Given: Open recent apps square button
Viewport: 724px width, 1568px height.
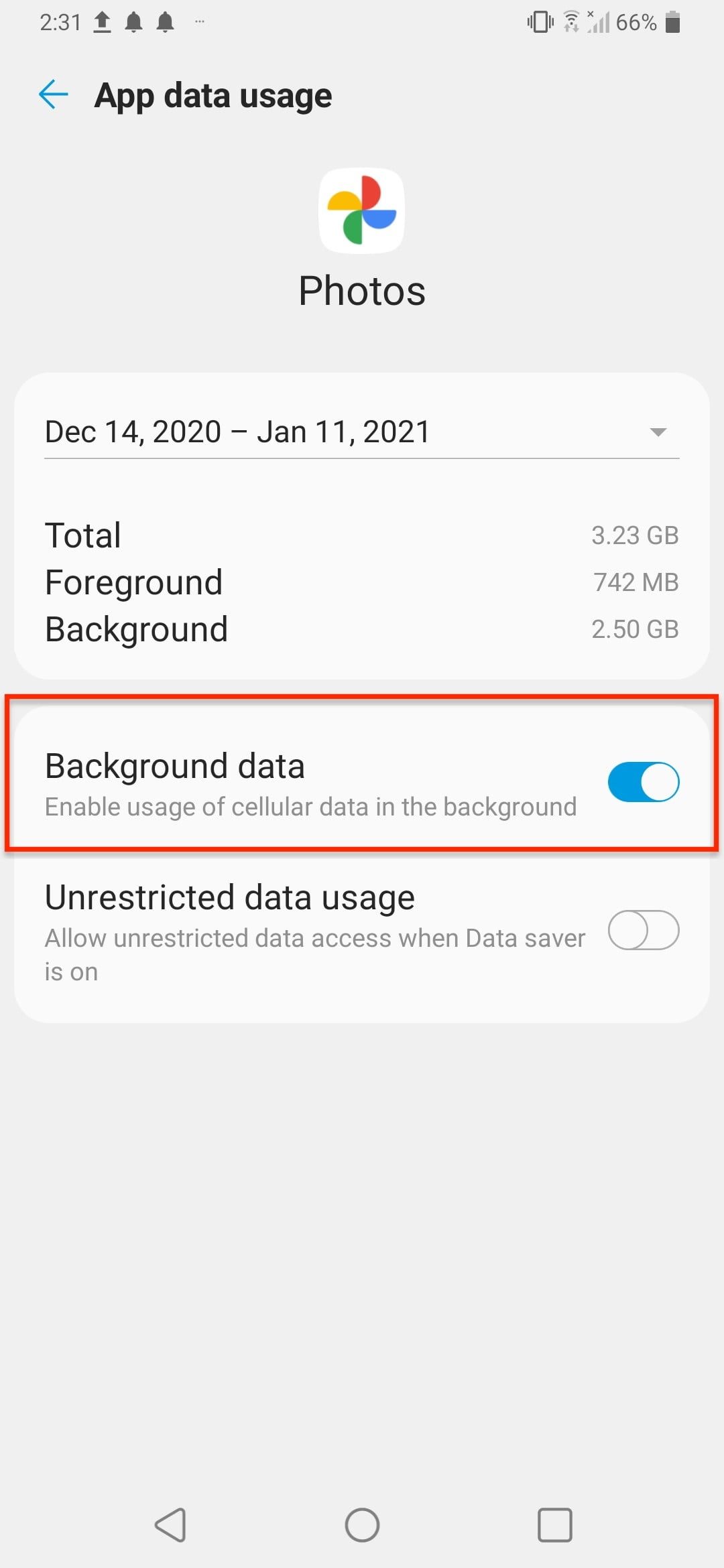Looking at the screenshot, I should point(554,1525).
